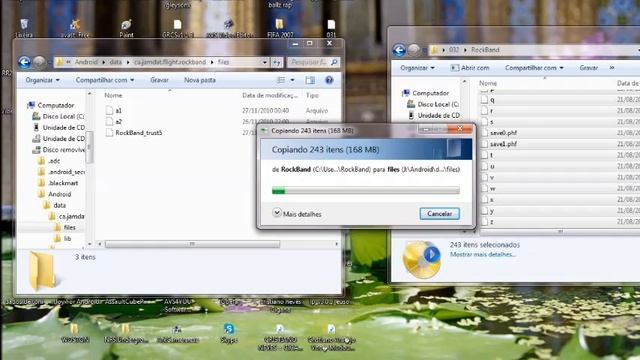The image size is (640, 360).
Task: Open Compartilhar com dropdown in RockBand window
Action: [534, 68]
